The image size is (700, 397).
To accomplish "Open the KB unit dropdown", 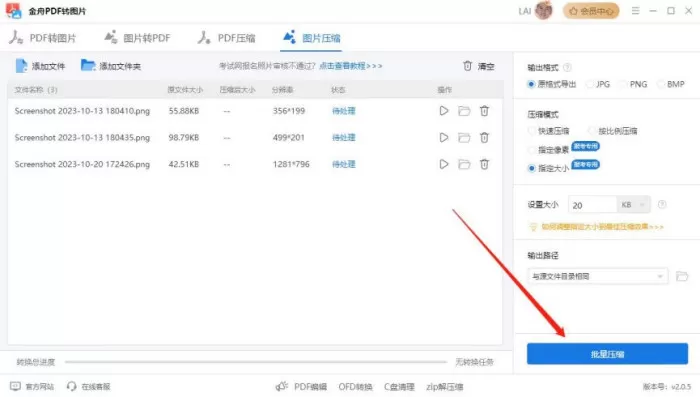I will pyautogui.click(x=633, y=205).
